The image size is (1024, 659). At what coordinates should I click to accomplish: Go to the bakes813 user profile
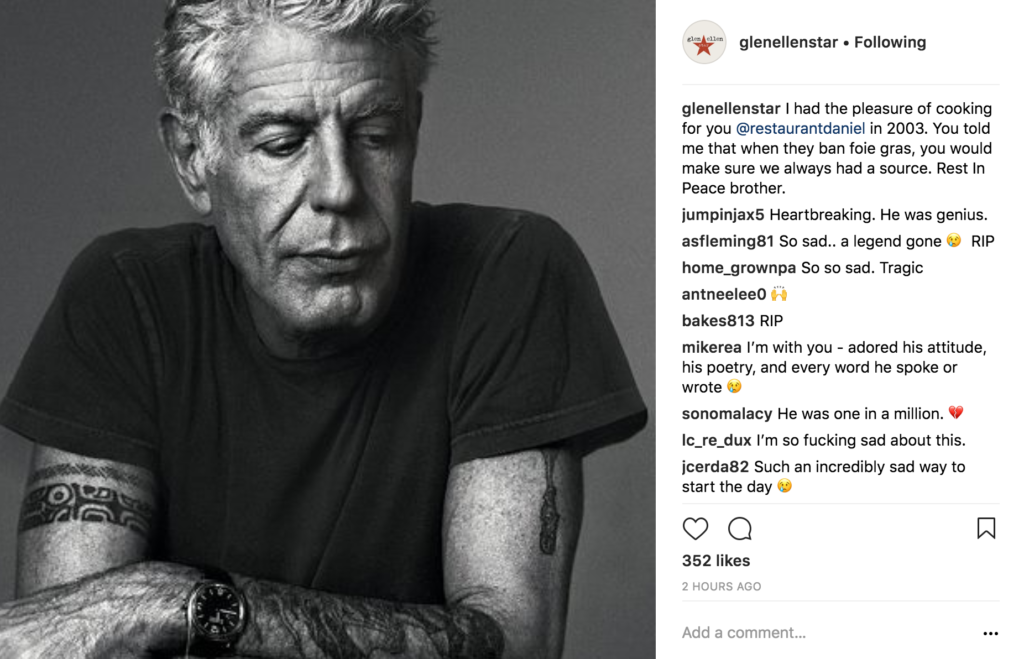click(x=718, y=321)
